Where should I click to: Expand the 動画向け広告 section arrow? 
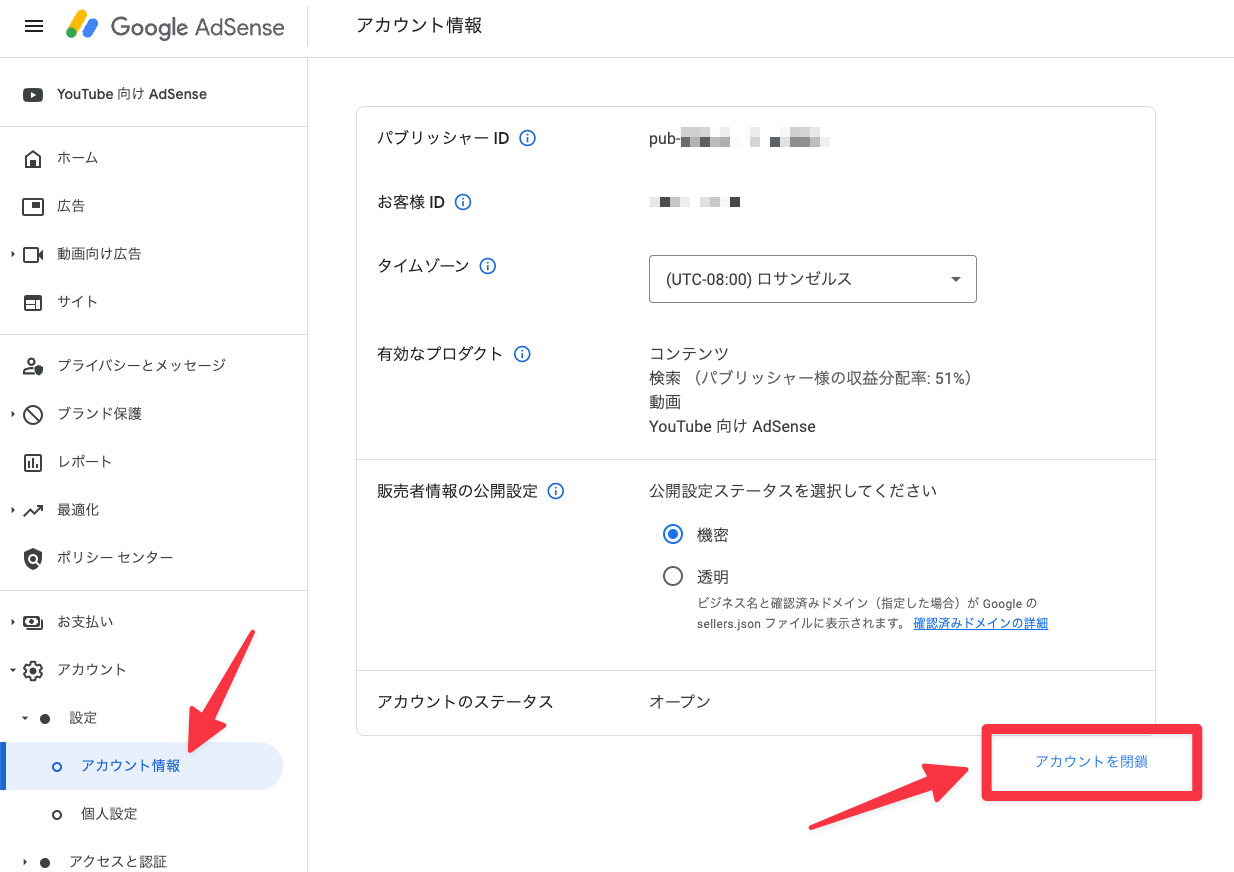13,254
